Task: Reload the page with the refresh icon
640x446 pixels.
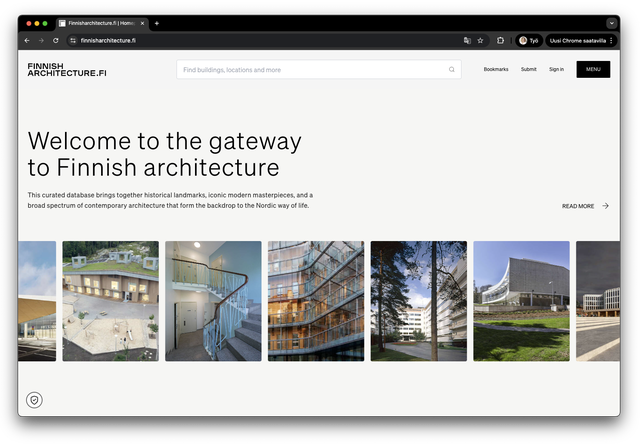Action: point(56,41)
